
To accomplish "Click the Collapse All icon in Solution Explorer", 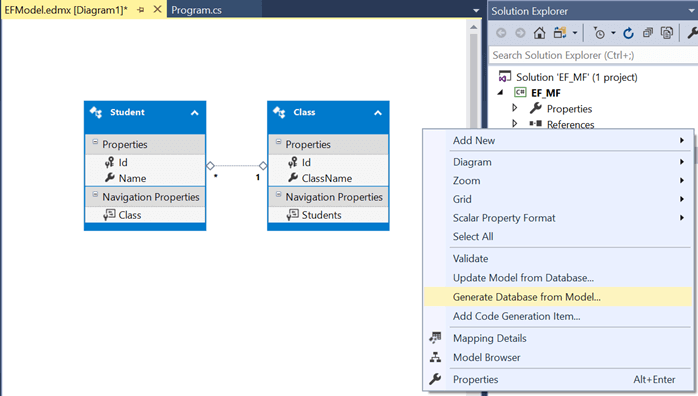I will 648,33.
